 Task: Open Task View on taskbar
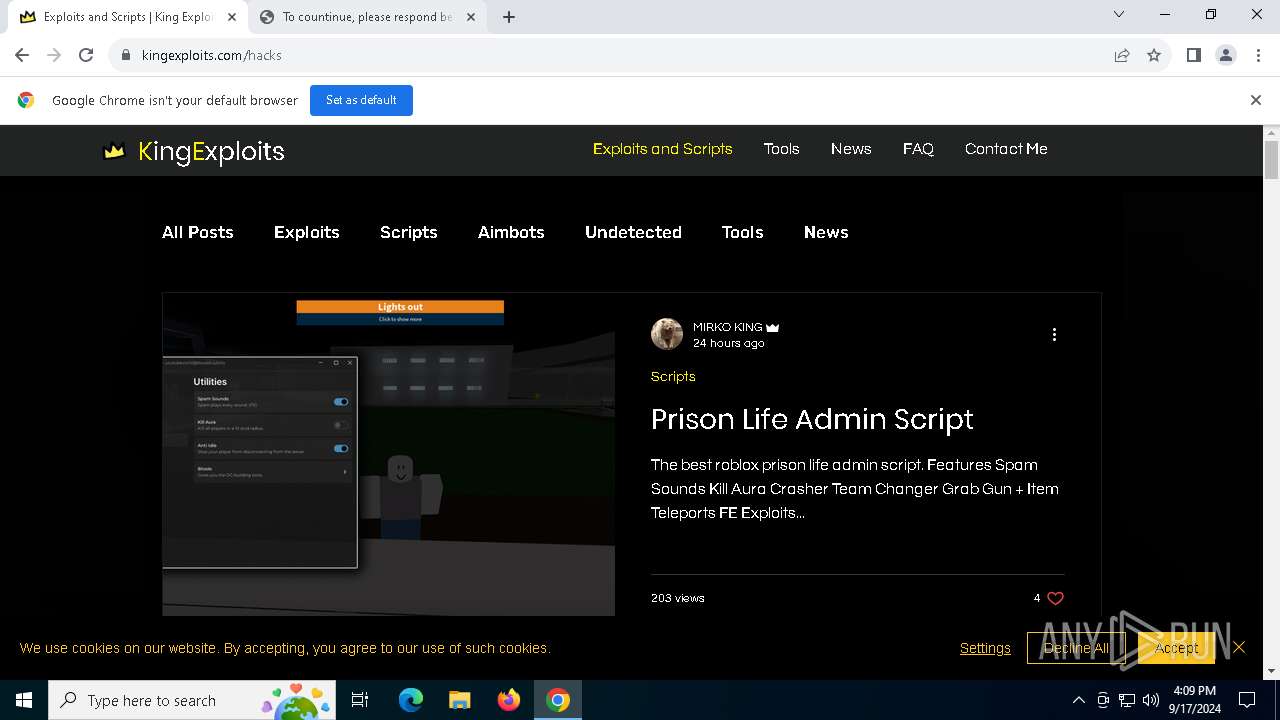pyautogui.click(x=360, y=700)
